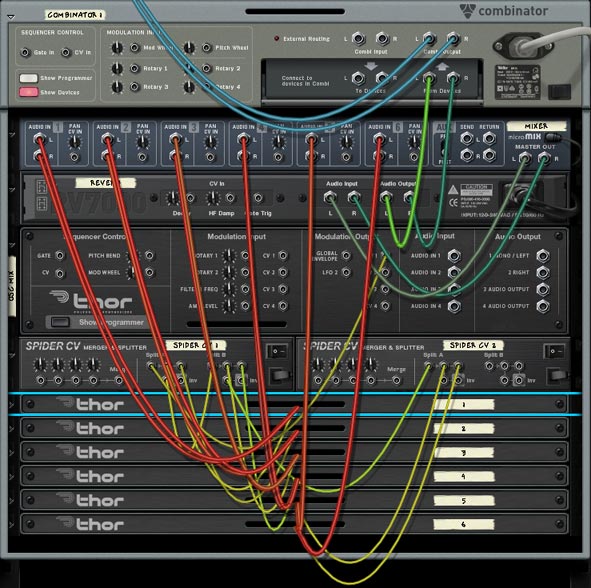Click the Mixer tape label
Image resolution: width=591 pixels, height=588 pixels.
tap(536, 126)
